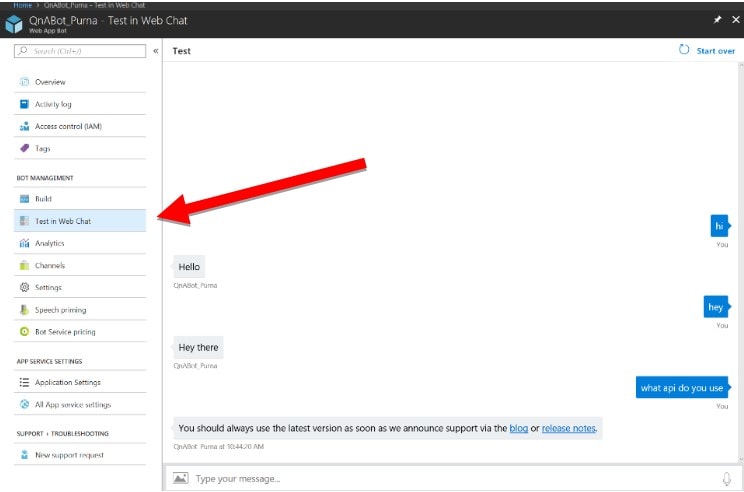
Task: Click the Application Settings list icon
Action: [24, 382]
